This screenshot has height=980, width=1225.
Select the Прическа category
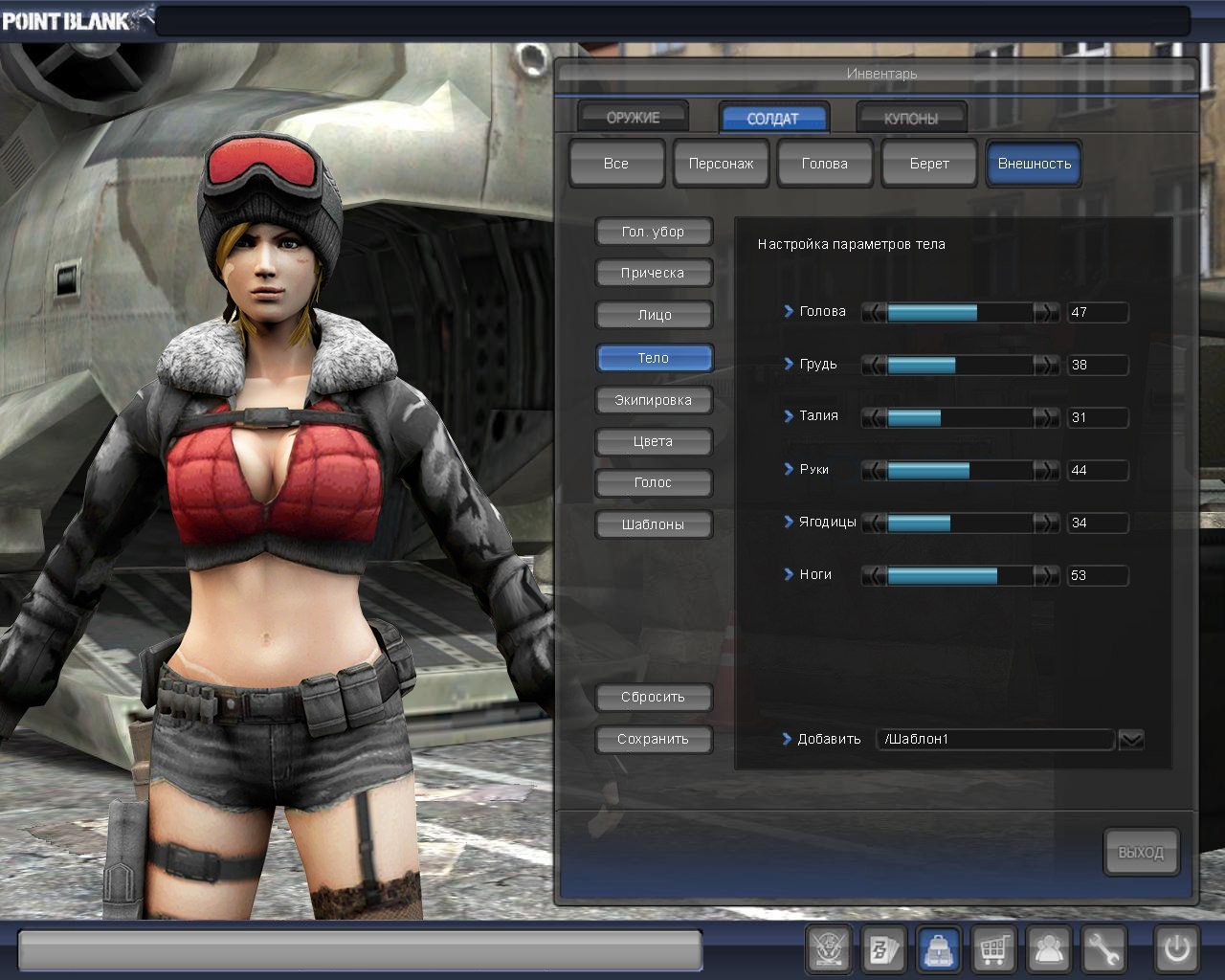tap(653, 273)
